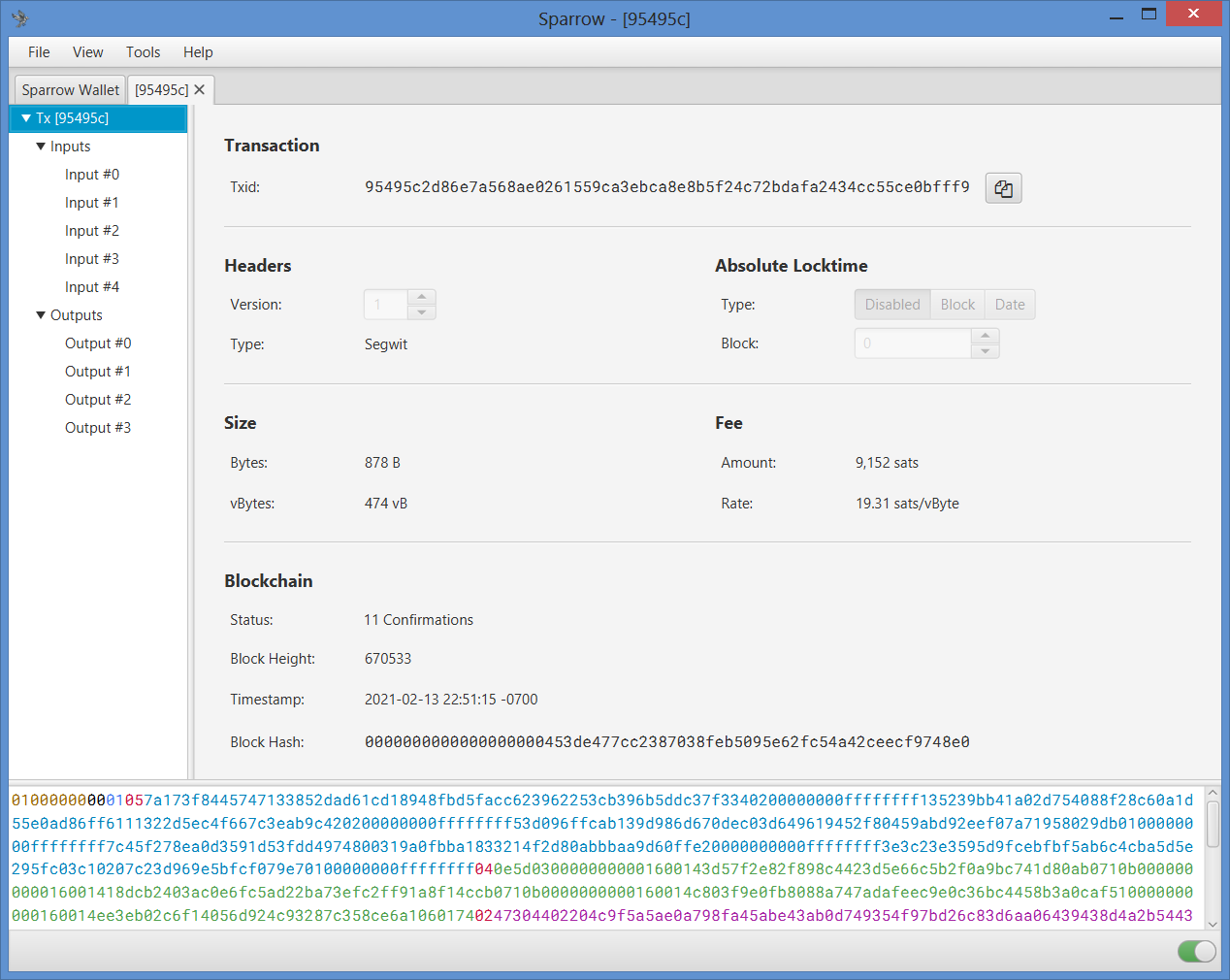Decrease locktime Block with down arrow
Viewport: 1230px width, 980px height.
tap(985, 351)
